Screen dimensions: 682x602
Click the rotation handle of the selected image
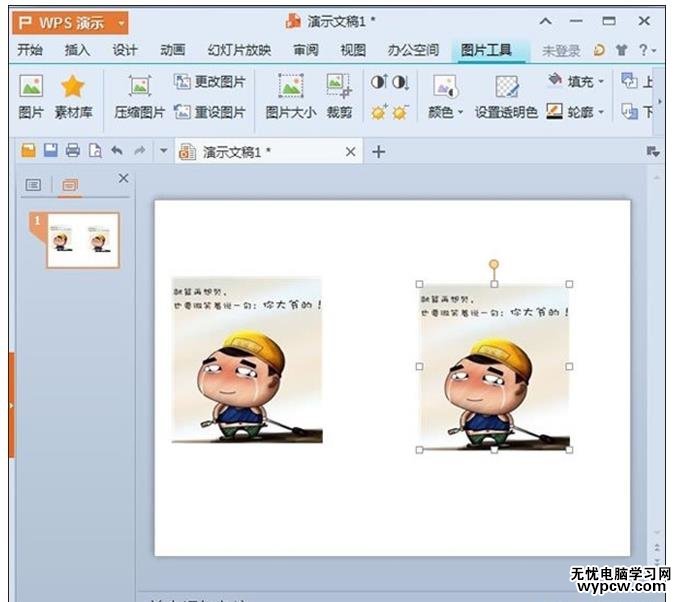click(494, 264)
